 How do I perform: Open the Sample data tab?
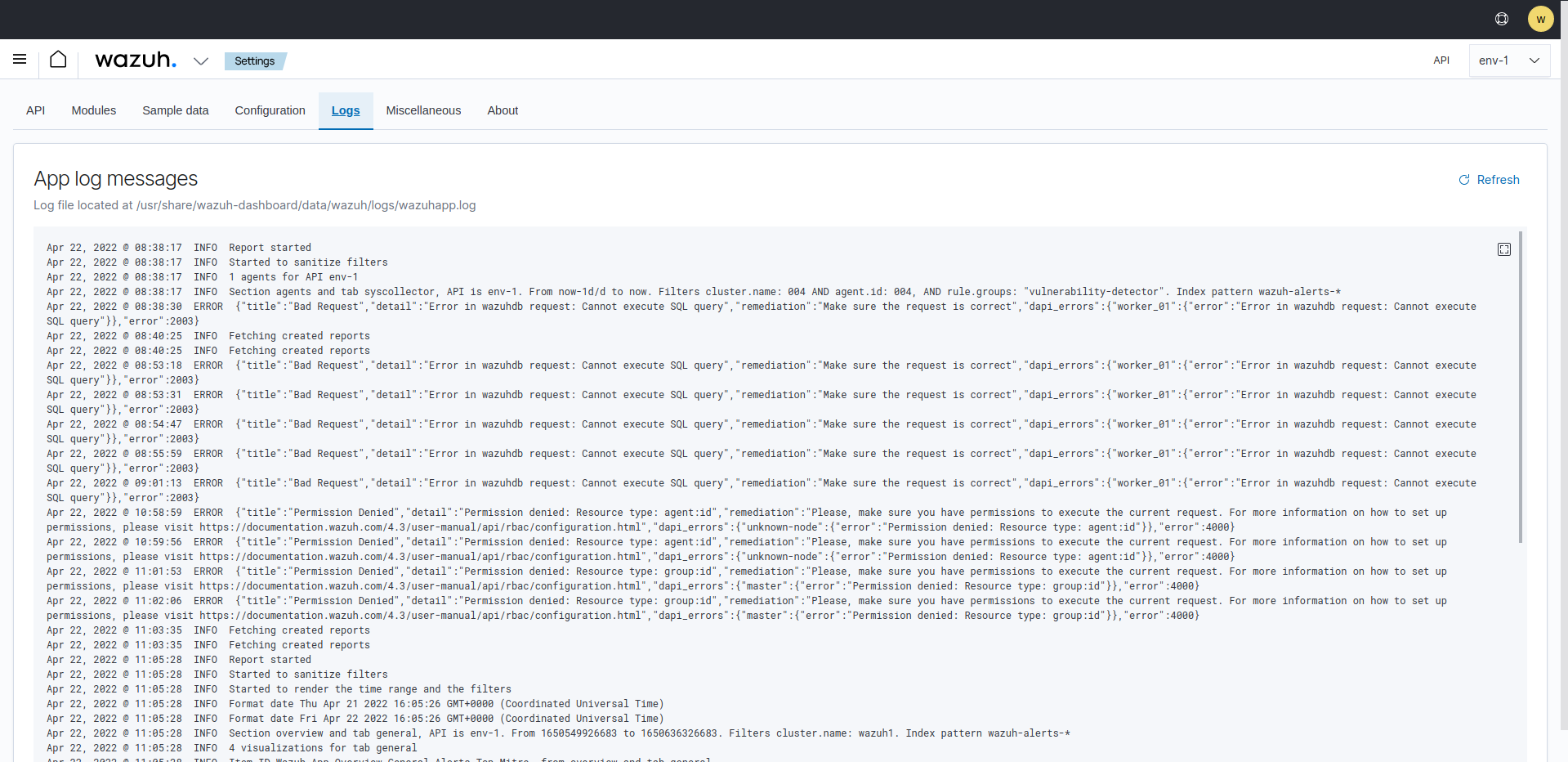click(175, 110)
